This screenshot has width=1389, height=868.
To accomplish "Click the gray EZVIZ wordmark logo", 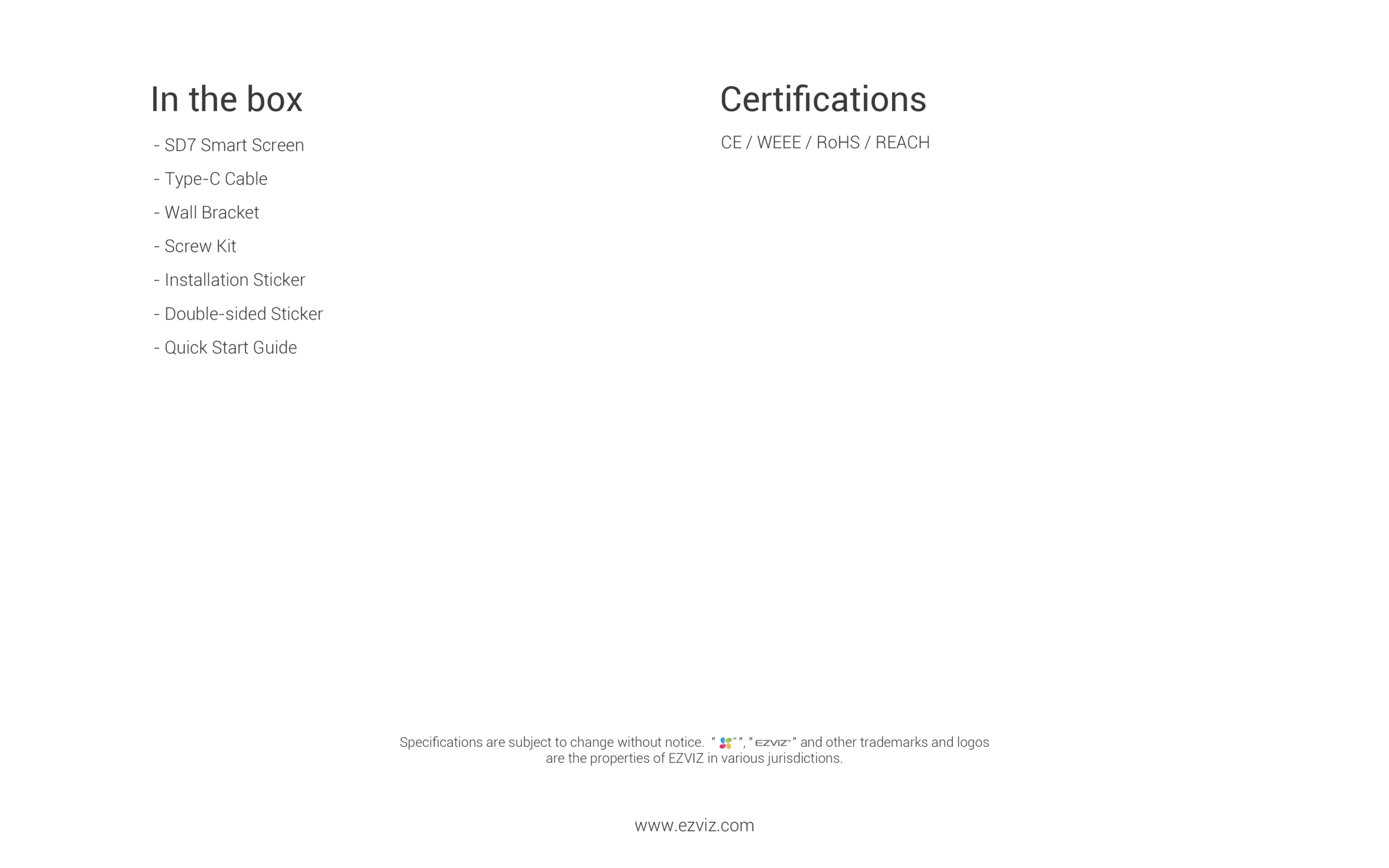I will click(772, 743).
